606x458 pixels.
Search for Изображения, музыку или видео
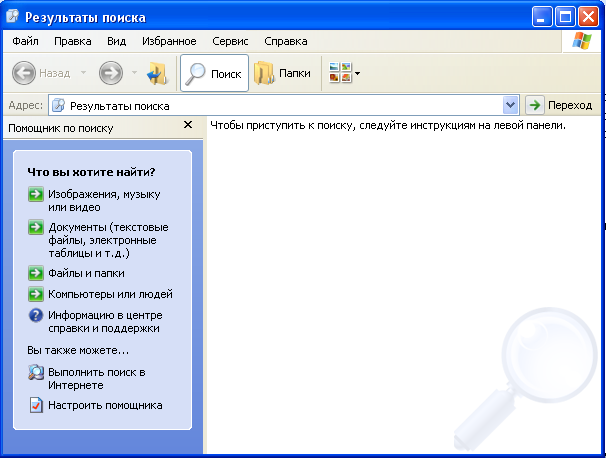click(104, 201)
